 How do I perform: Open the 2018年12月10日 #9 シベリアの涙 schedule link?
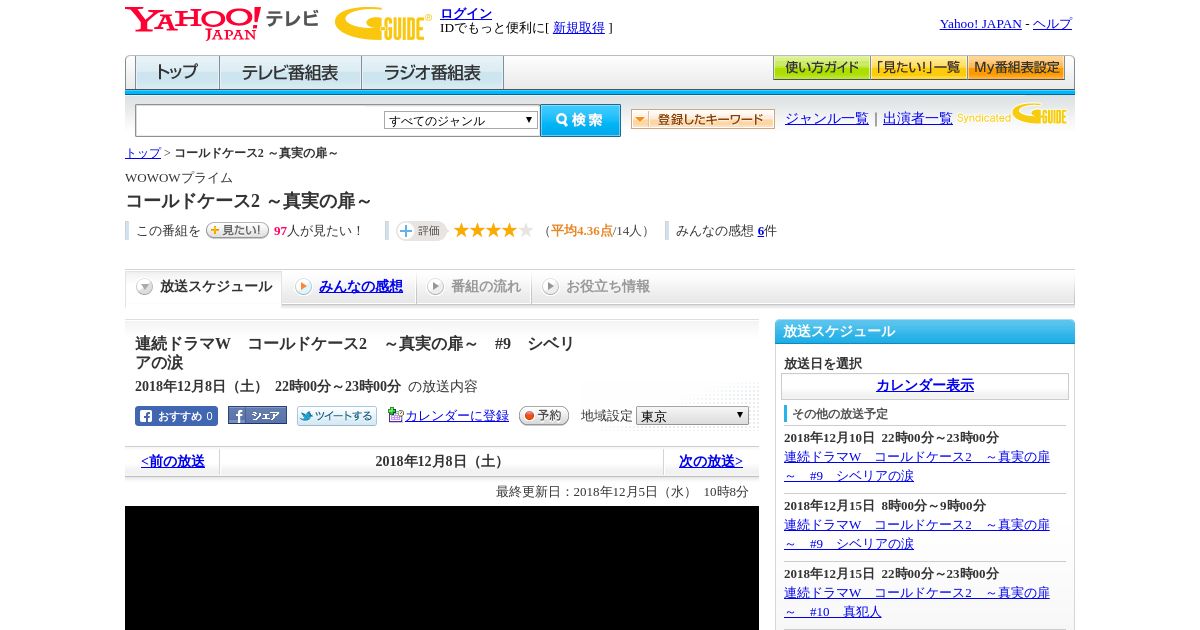[x=917, y=466]
